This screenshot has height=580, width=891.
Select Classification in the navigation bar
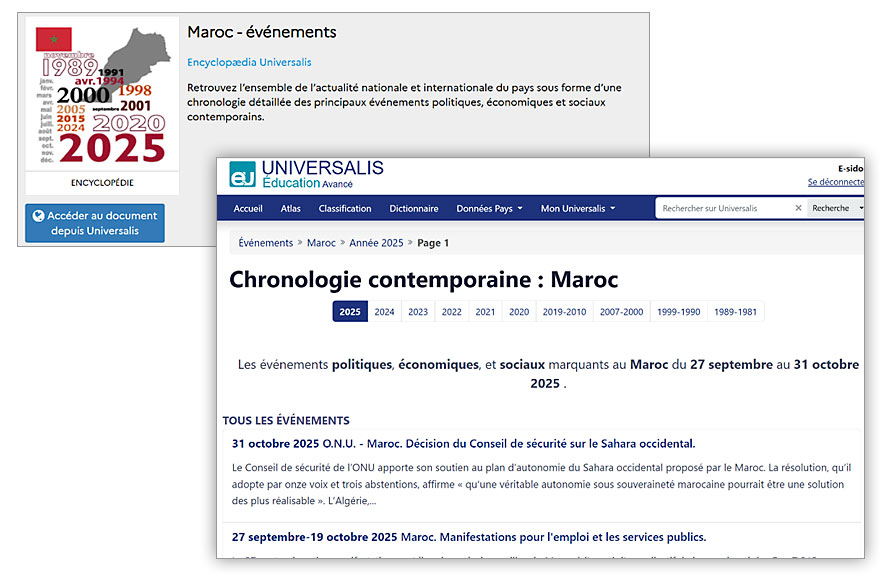point(345,209)
